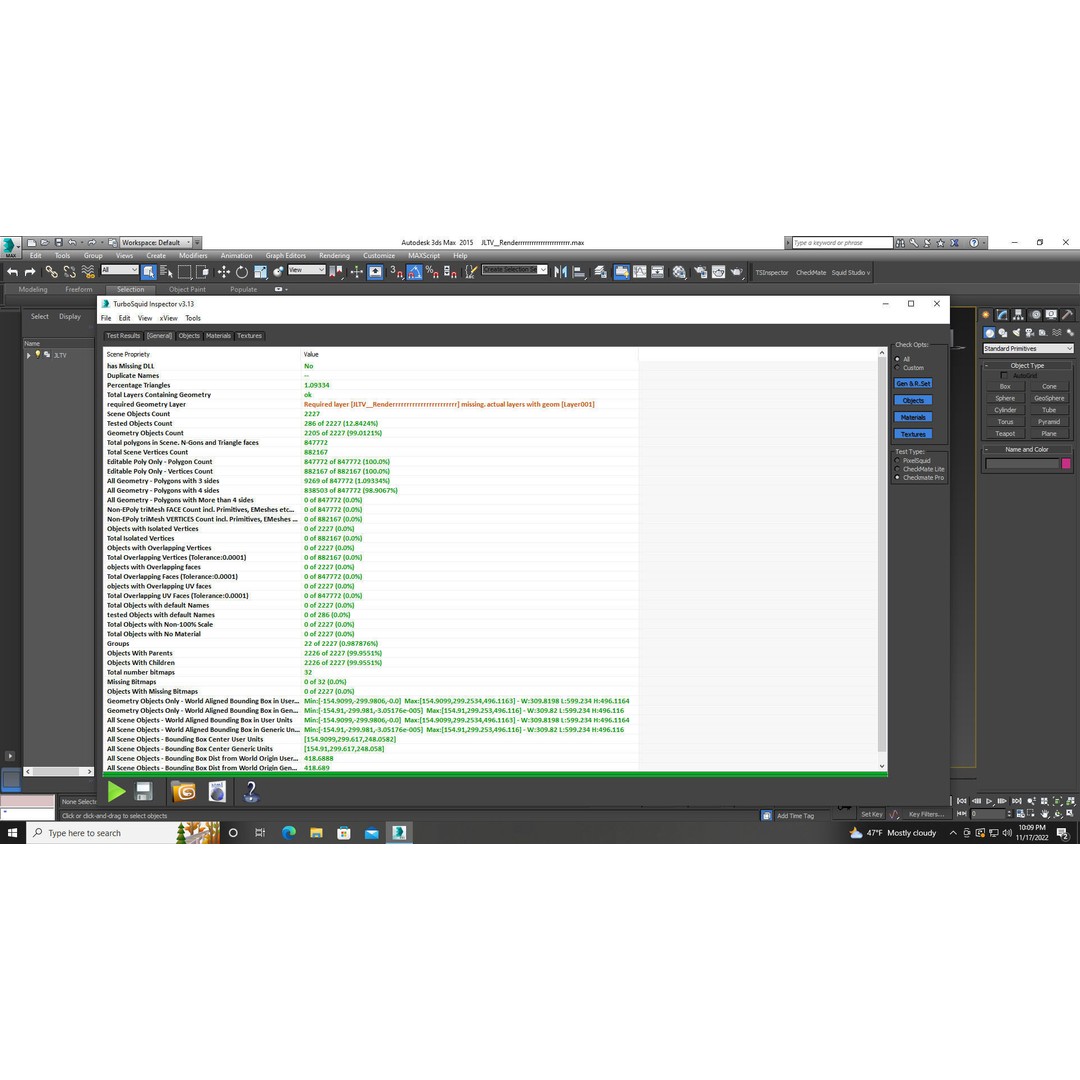Open the reference coordinate View dropdown

tap(307, 270)
